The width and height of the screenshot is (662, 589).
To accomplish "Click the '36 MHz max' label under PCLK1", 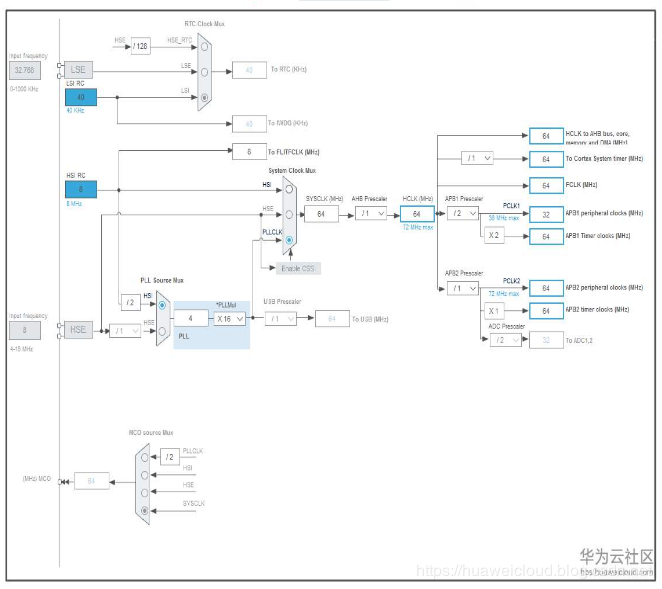I will [504, 218].
